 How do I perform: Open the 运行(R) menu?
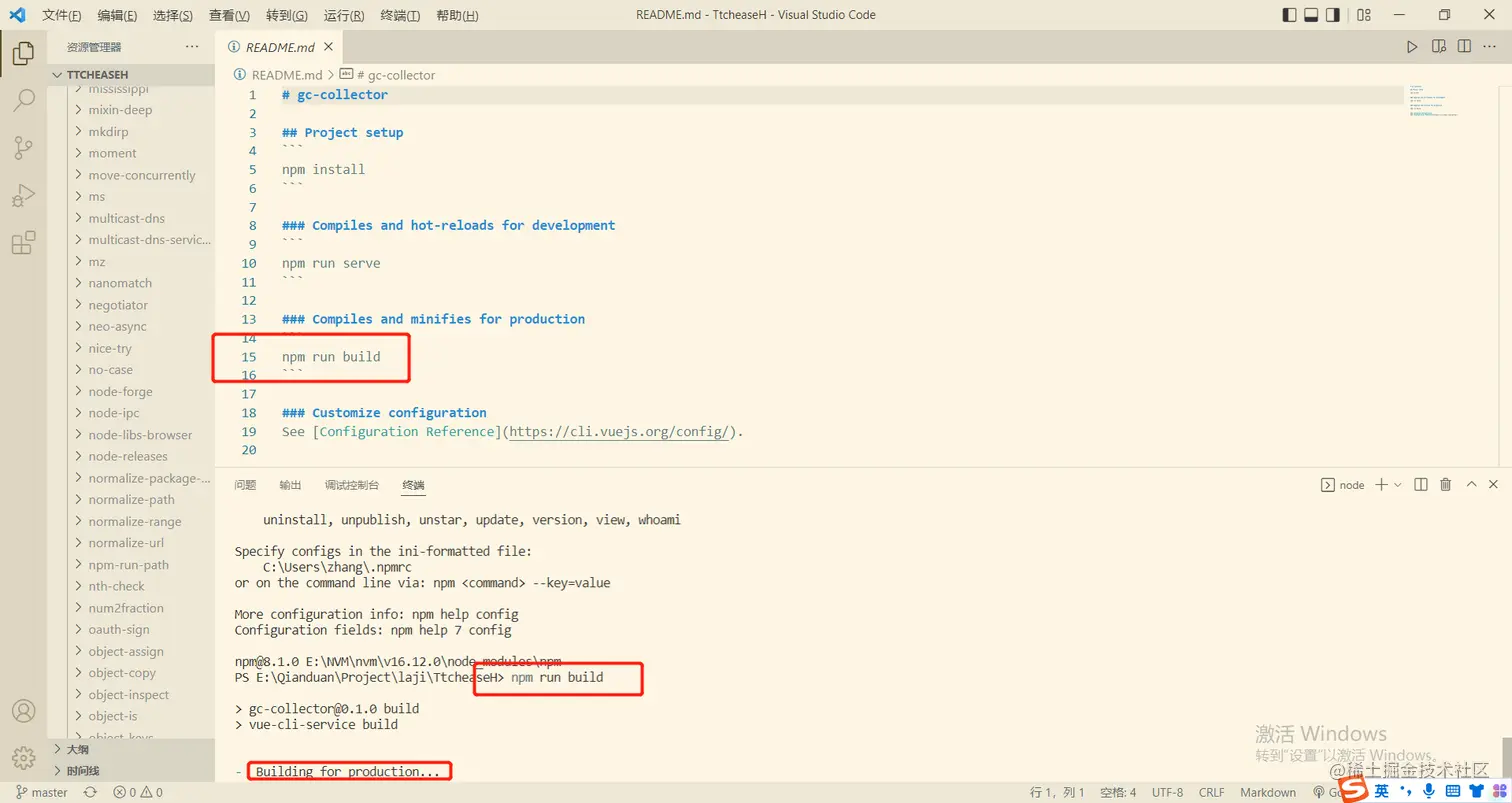pos(344,16)
